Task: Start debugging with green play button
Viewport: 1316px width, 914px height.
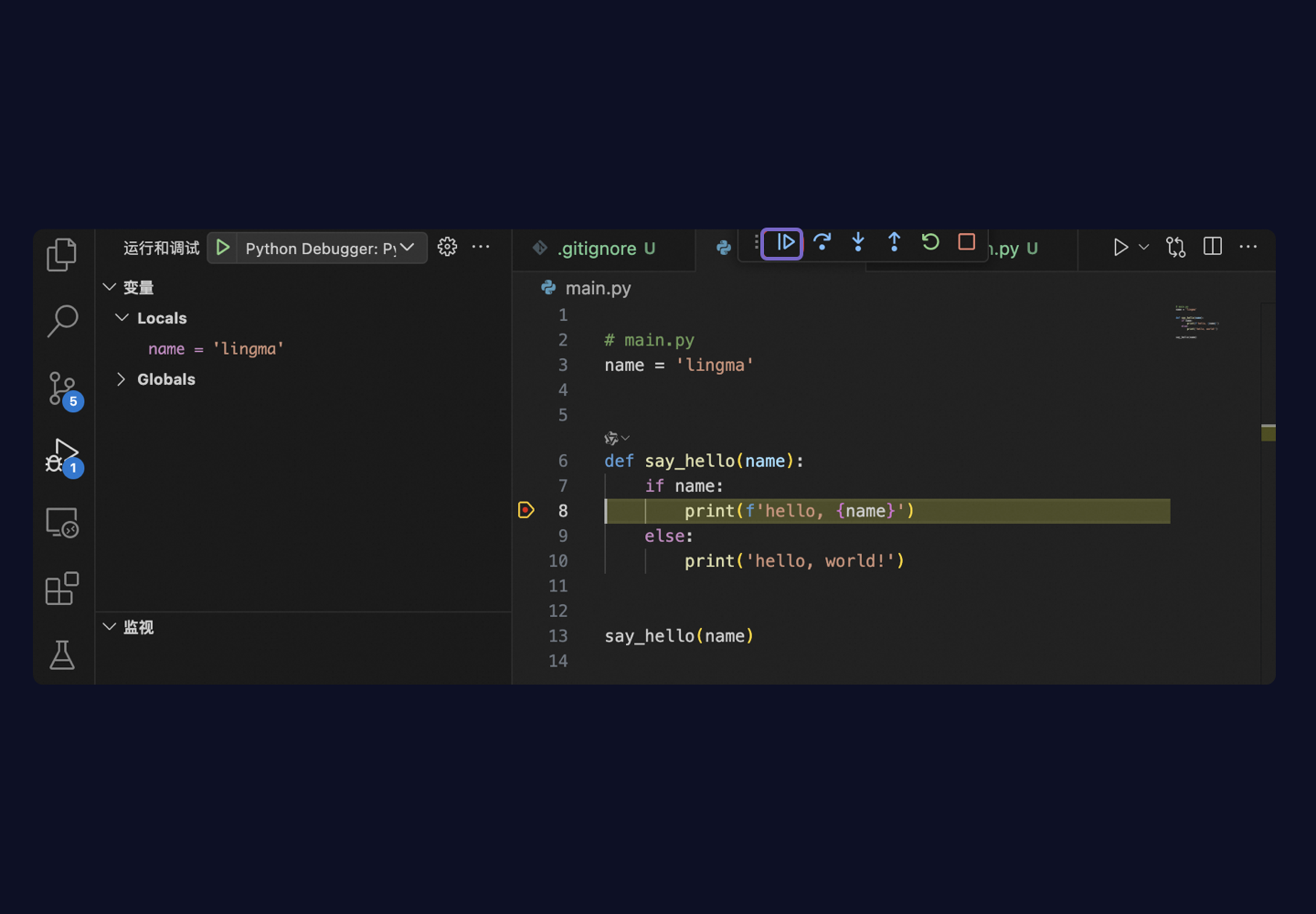Action: click(222, 248)
